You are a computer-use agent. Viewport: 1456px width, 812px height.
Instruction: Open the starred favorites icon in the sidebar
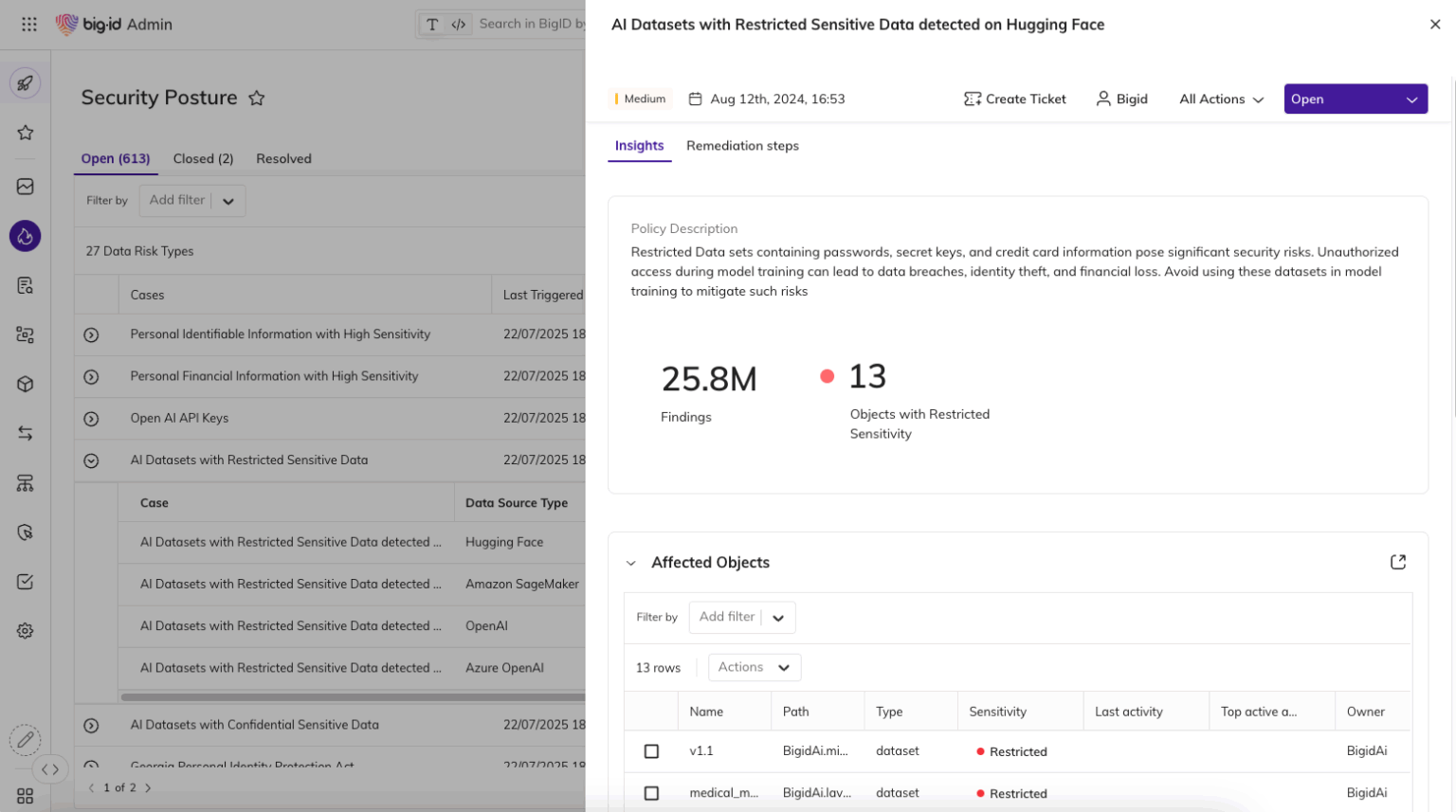click(25, 133)
